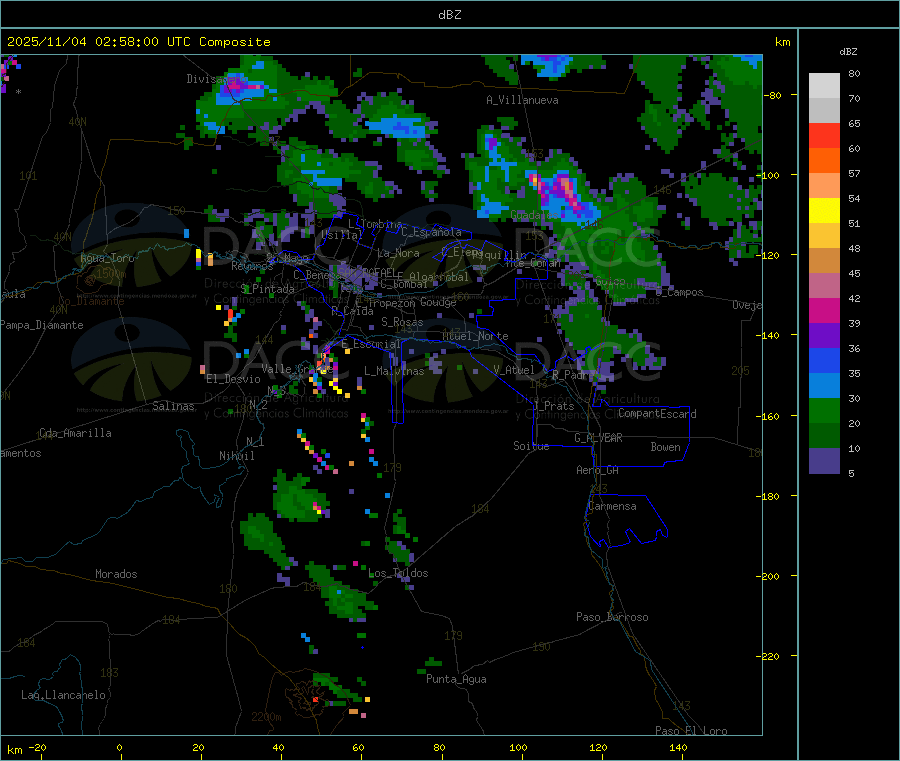This screenshot has width=900, height=761.
Task: Click the Carmensa town label
Action: [612, 506]
